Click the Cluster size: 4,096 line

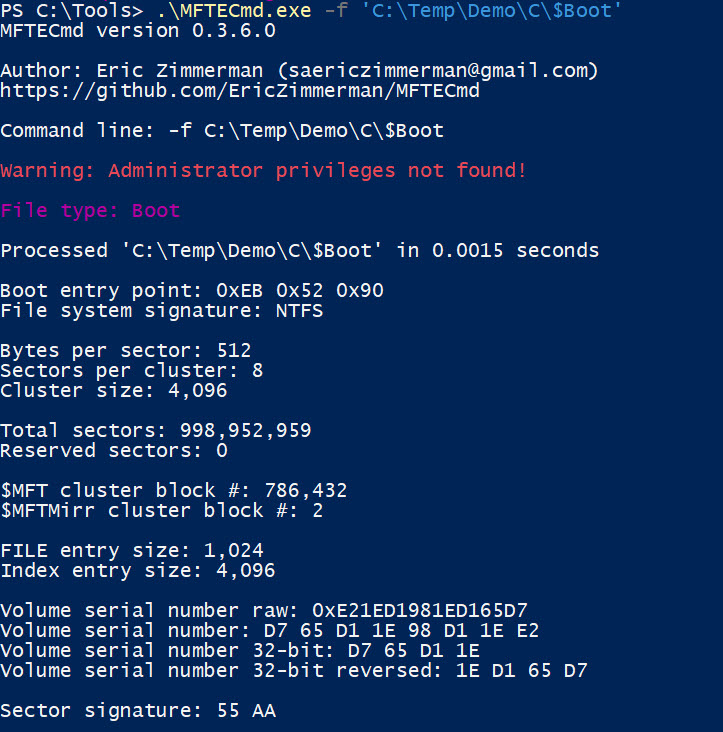113,391
